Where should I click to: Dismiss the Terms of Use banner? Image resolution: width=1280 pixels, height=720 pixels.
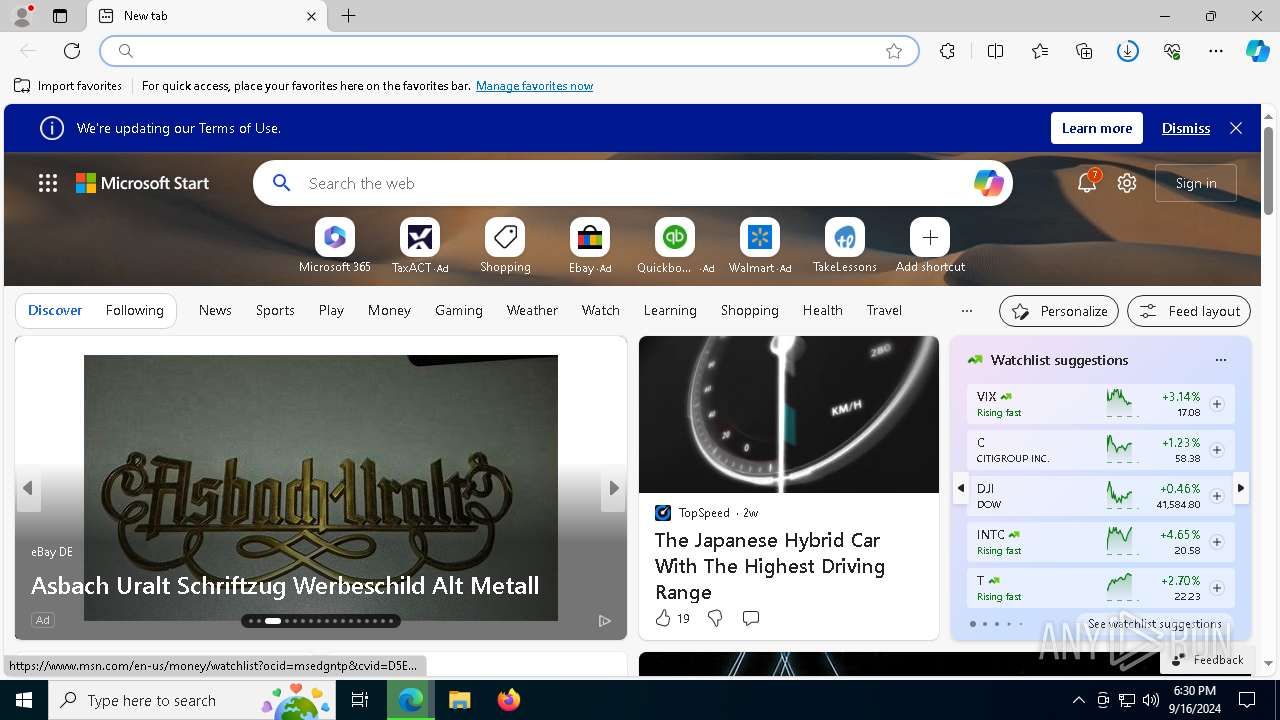[1186, 128]
